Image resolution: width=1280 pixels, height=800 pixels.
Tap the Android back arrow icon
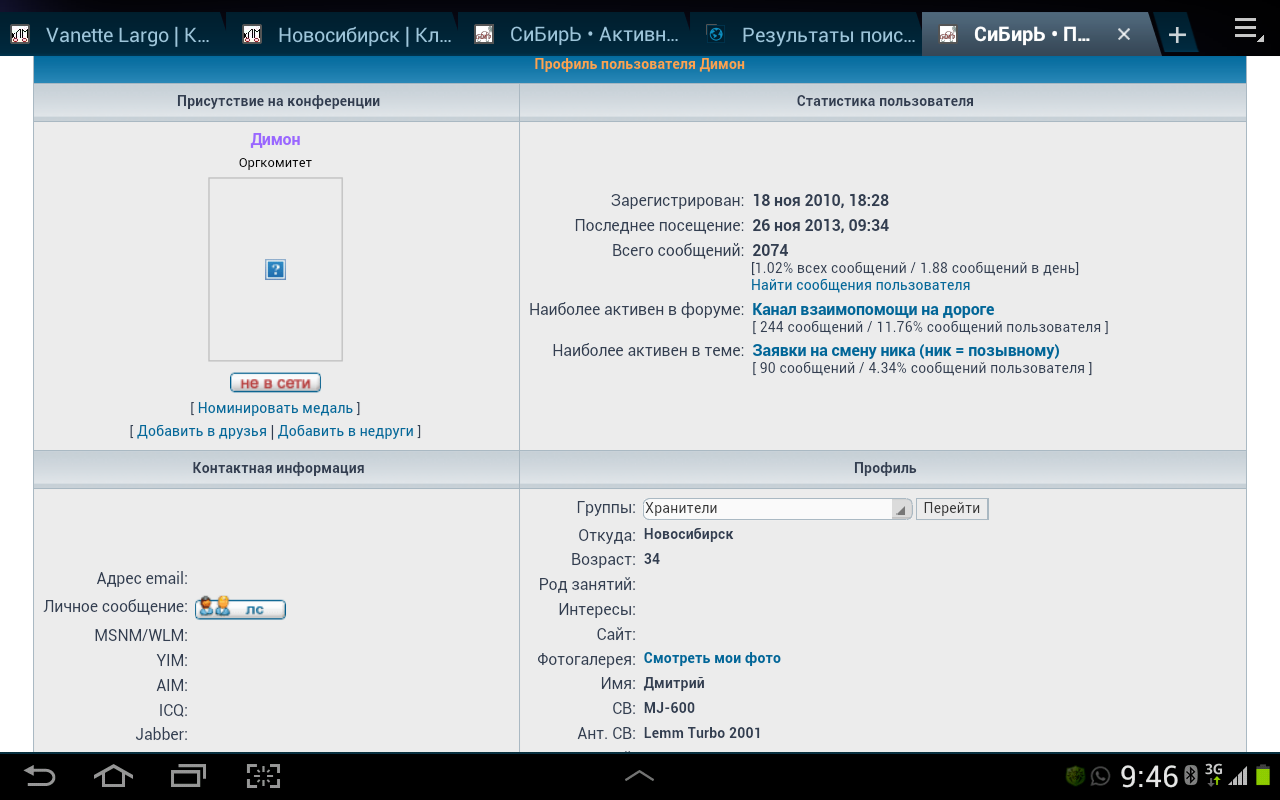coord(40,776)
